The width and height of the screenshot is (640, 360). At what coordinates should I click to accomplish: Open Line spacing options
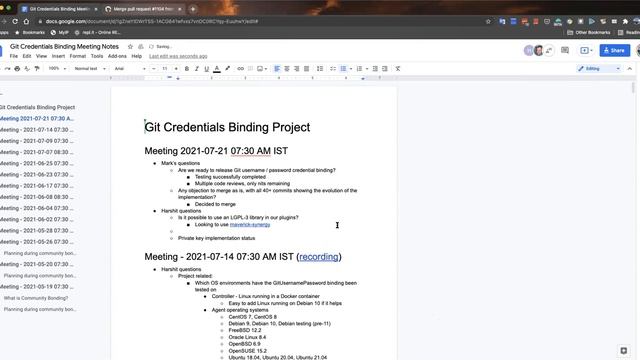click(x=320, y=69)
